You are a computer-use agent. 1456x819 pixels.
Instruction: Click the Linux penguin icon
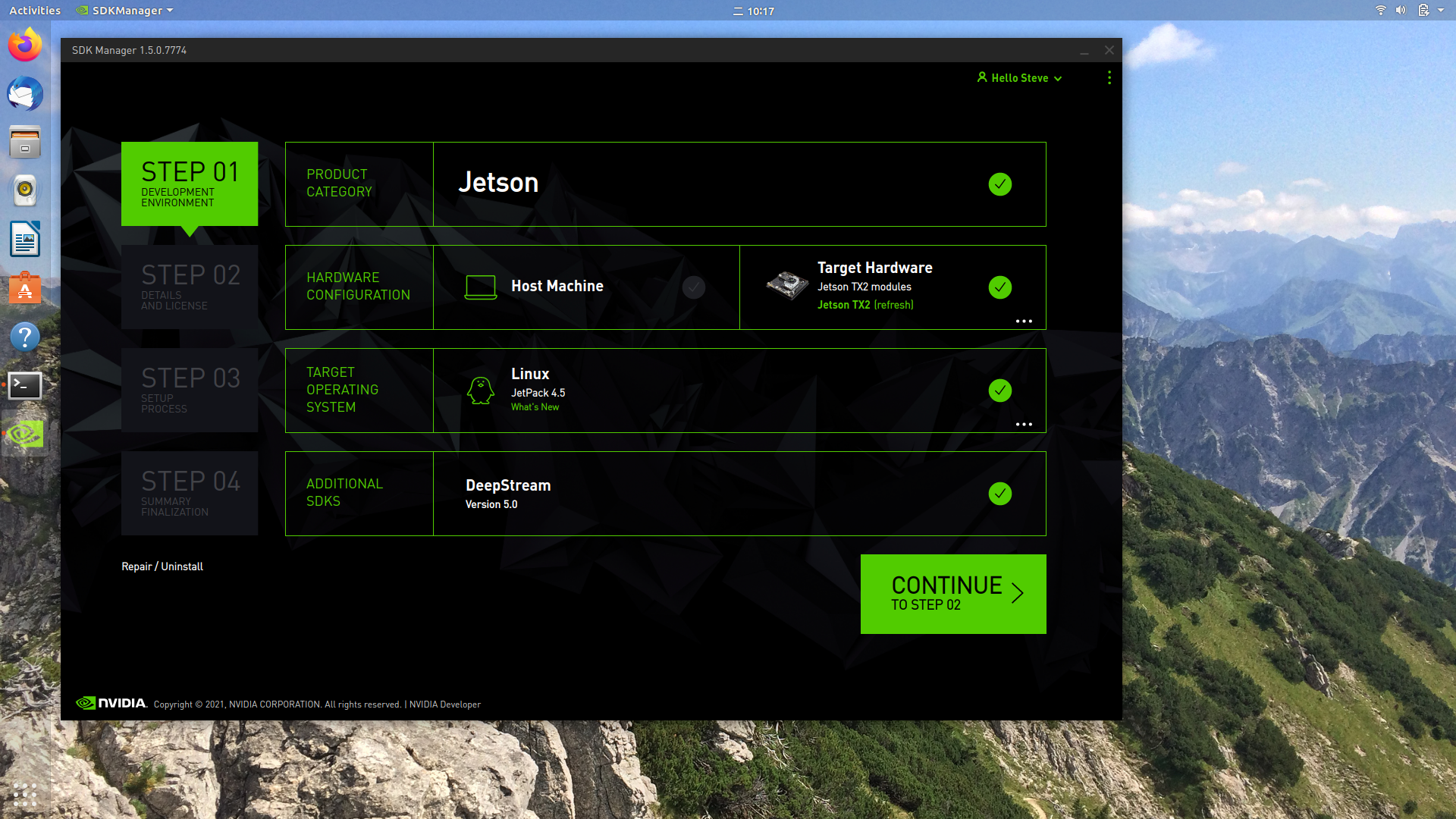pos(480,391)
